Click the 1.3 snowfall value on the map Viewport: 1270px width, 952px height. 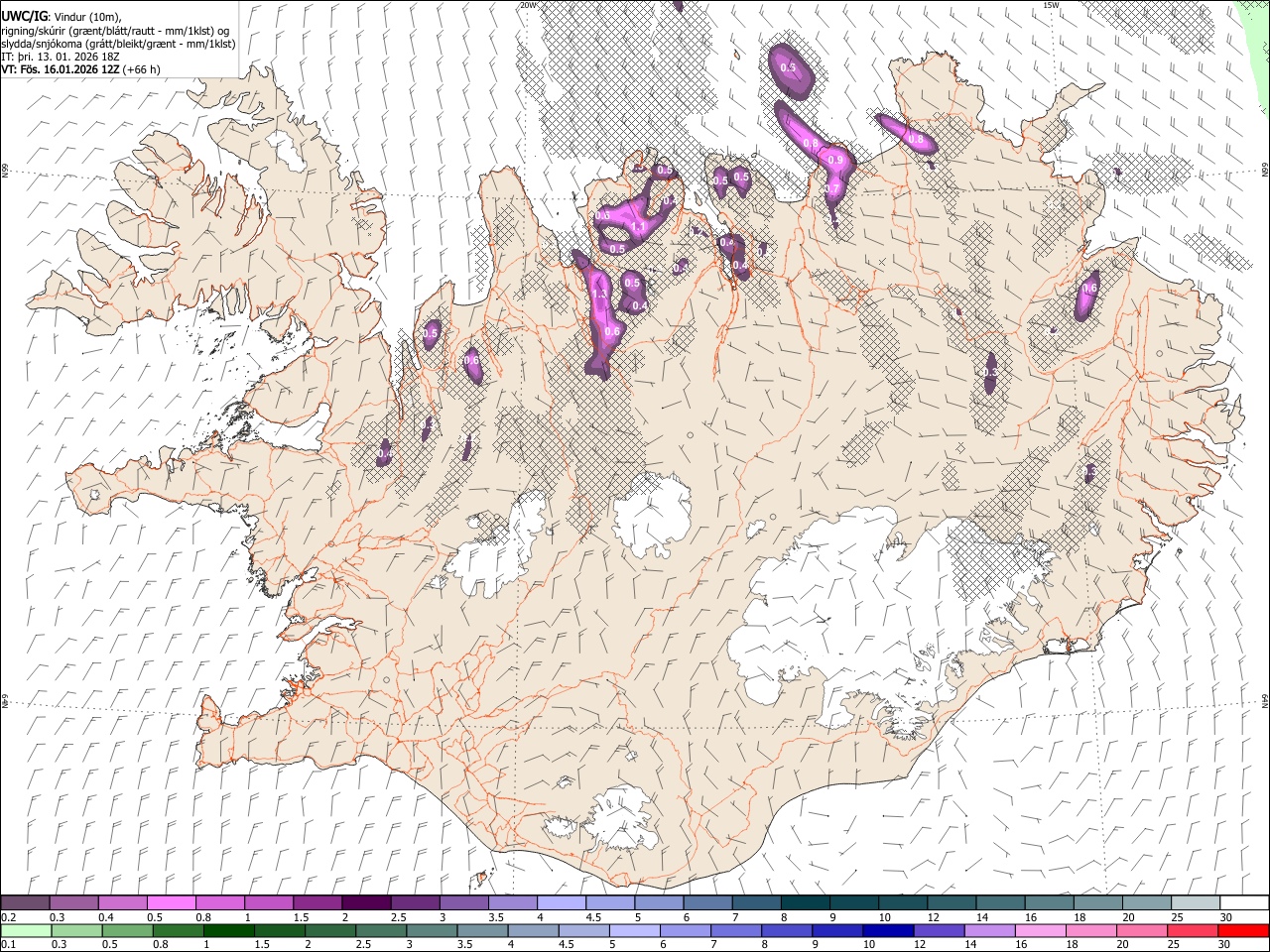coord(598,295)
